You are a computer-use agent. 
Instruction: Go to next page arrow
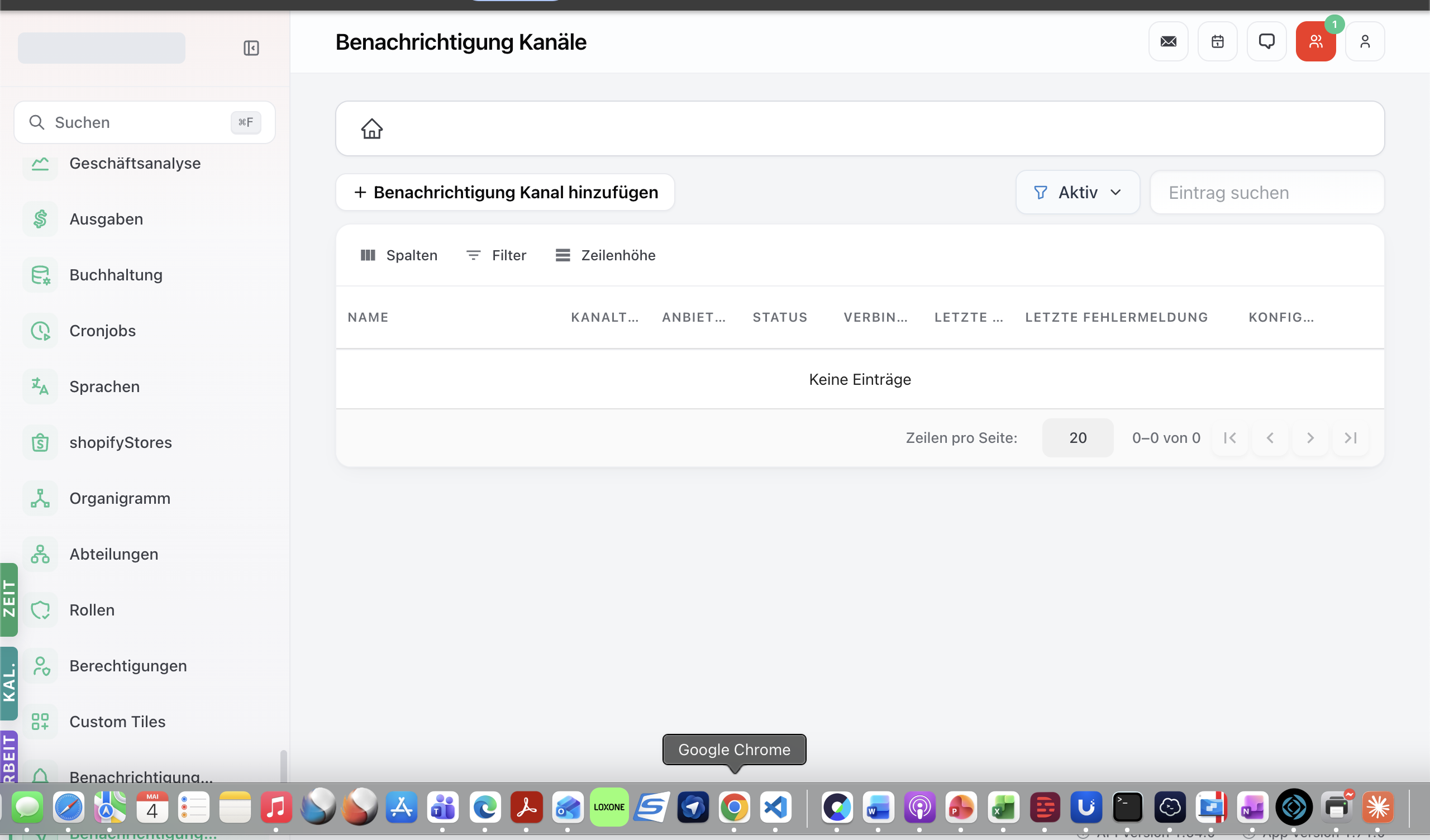[1310, 438]
